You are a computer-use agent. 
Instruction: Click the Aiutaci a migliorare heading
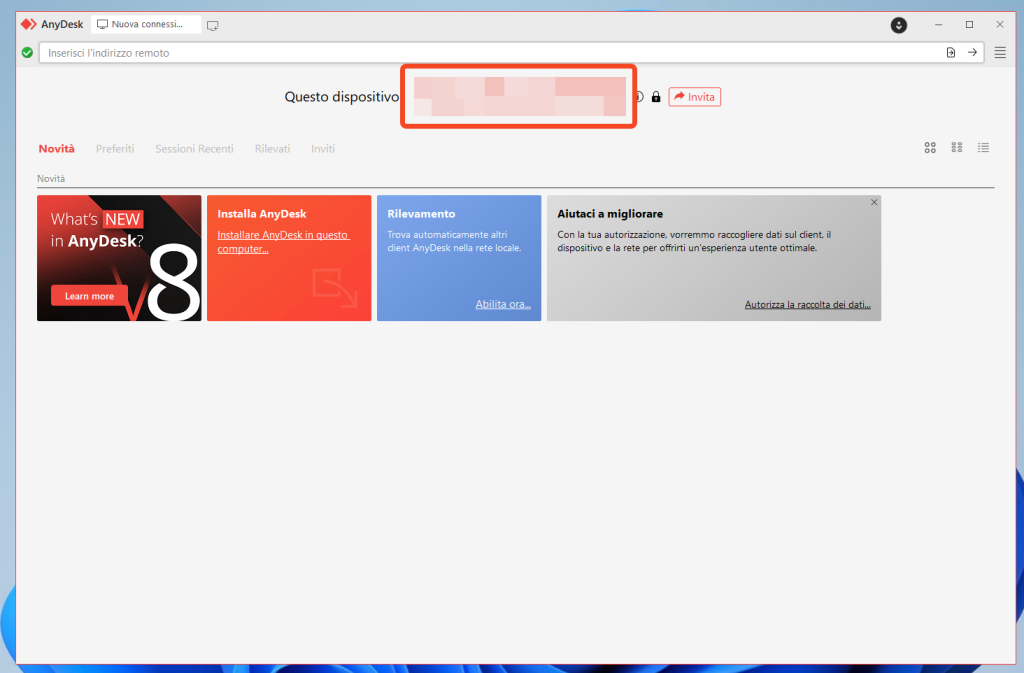coord(610,213)
